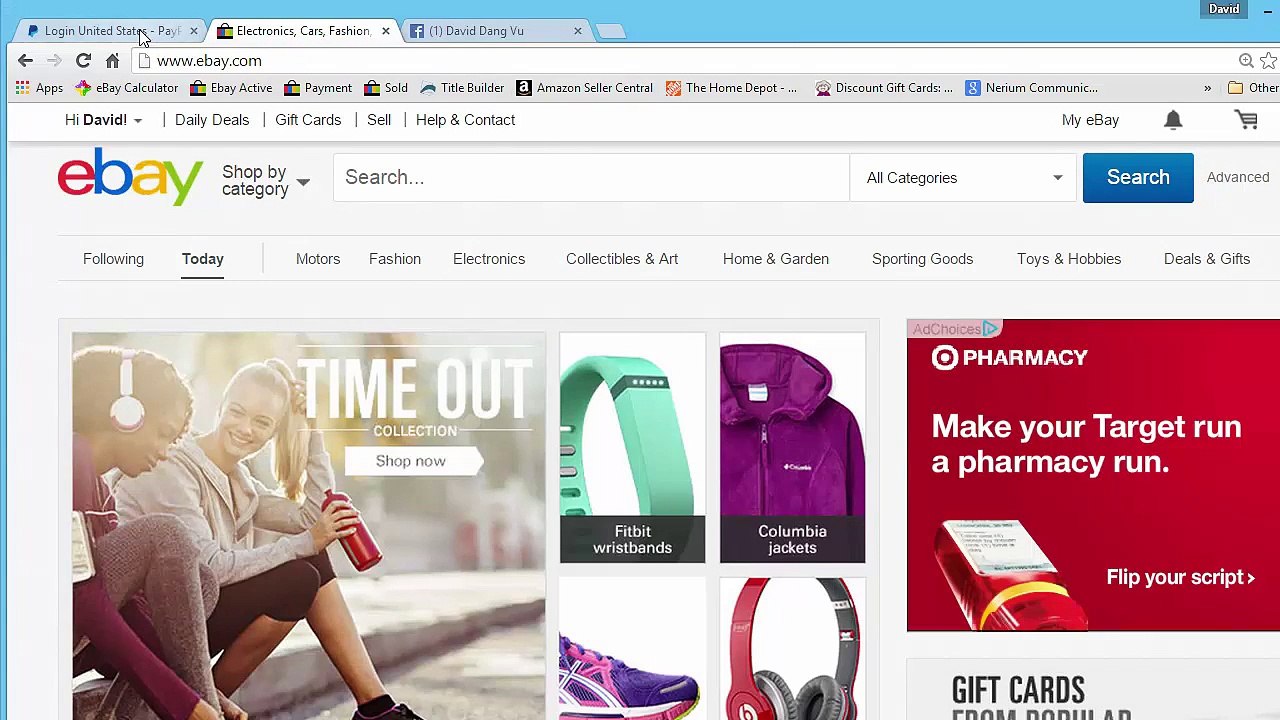Open Collectibles & Art category
Viewport: 1280px width, 720px height.
(622, 259)
